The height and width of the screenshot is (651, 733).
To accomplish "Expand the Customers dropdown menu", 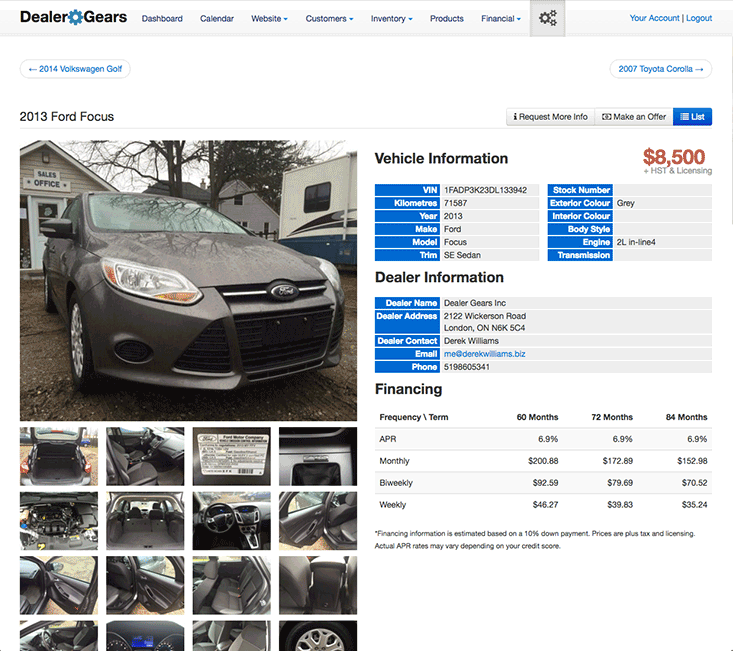I will click(x=329, y=19).
